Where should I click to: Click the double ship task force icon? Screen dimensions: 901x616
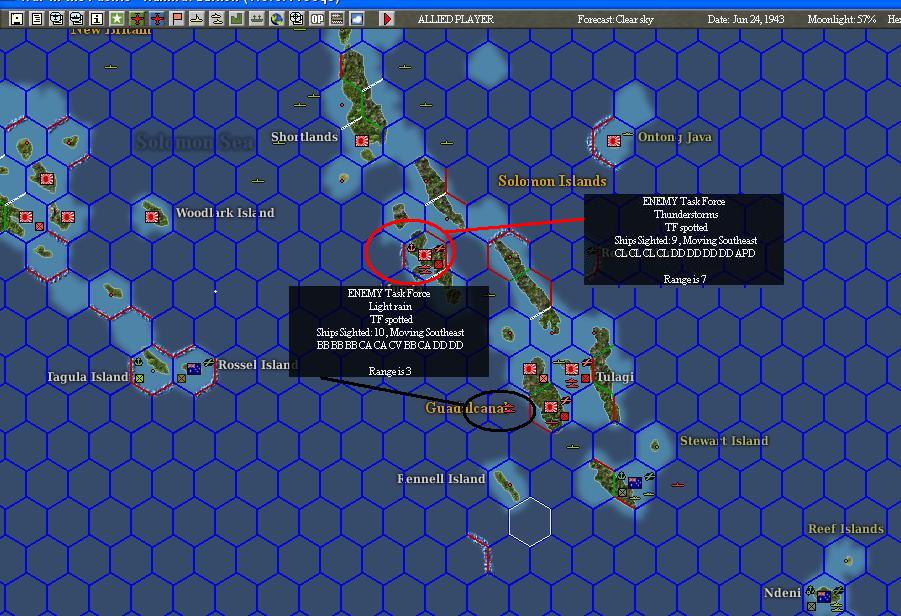click(217, 19)
